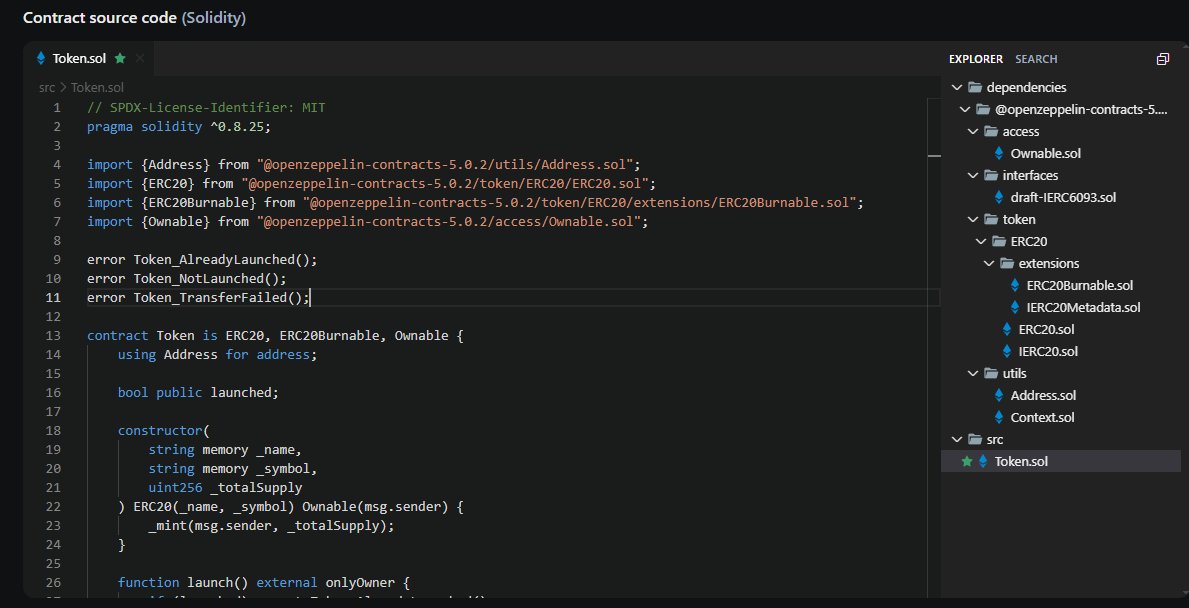The width and height of the screenshot is (1189, 608).
Task: Click the green star beside explorer Token.sol
Action: coord(967,462)
